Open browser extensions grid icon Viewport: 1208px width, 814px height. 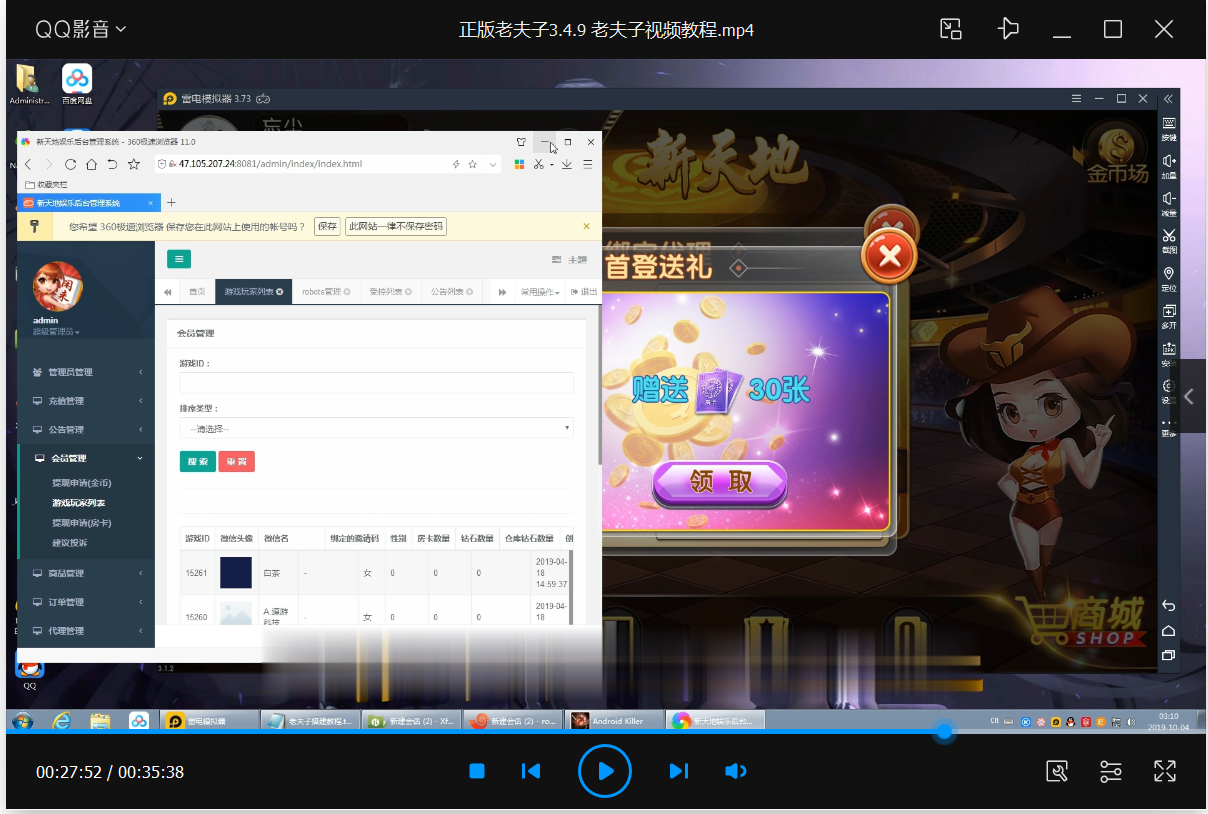click(x=519, y=164)
